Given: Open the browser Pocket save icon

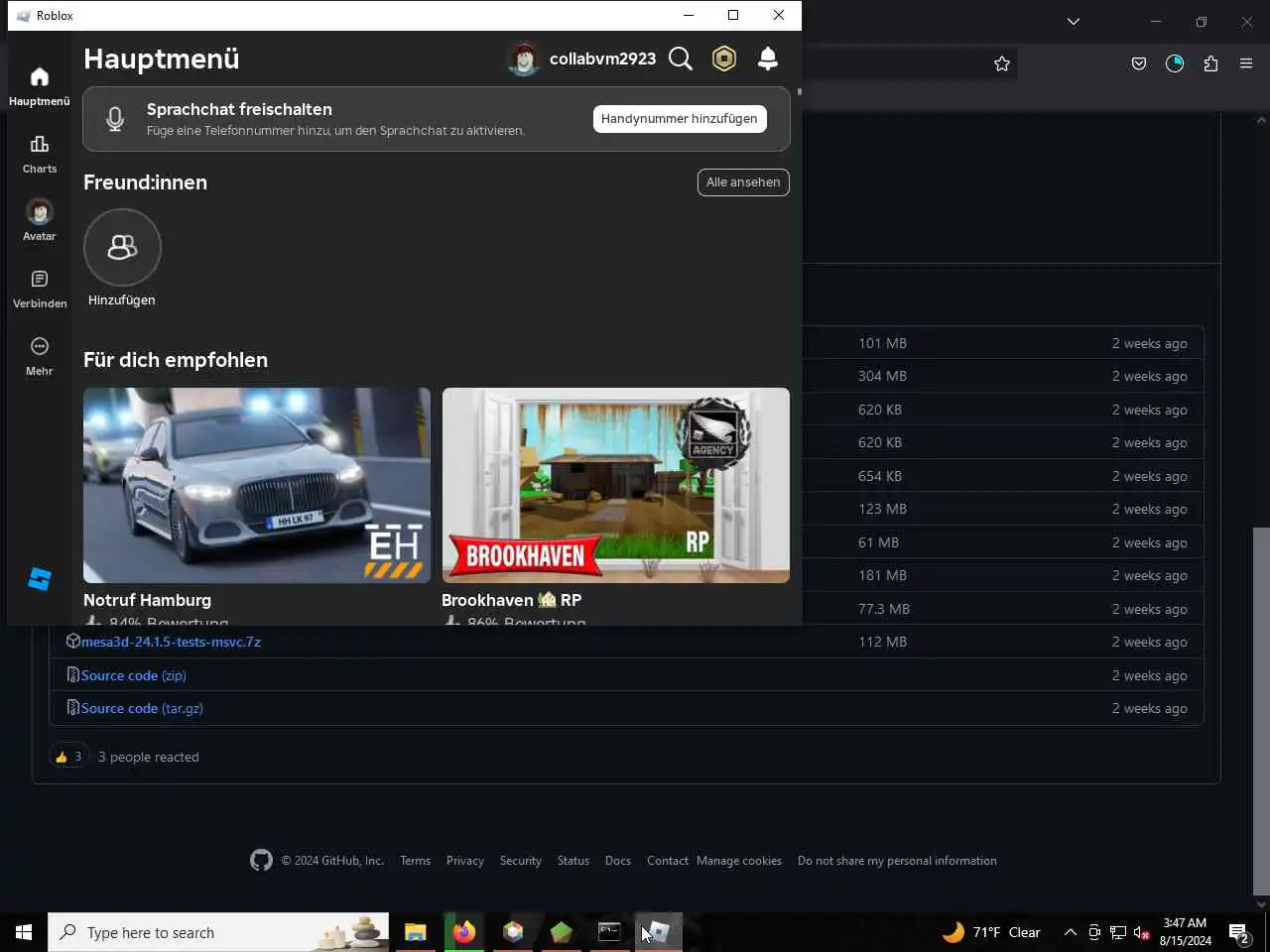Looking at the screenshot, I should point(1139,63).
